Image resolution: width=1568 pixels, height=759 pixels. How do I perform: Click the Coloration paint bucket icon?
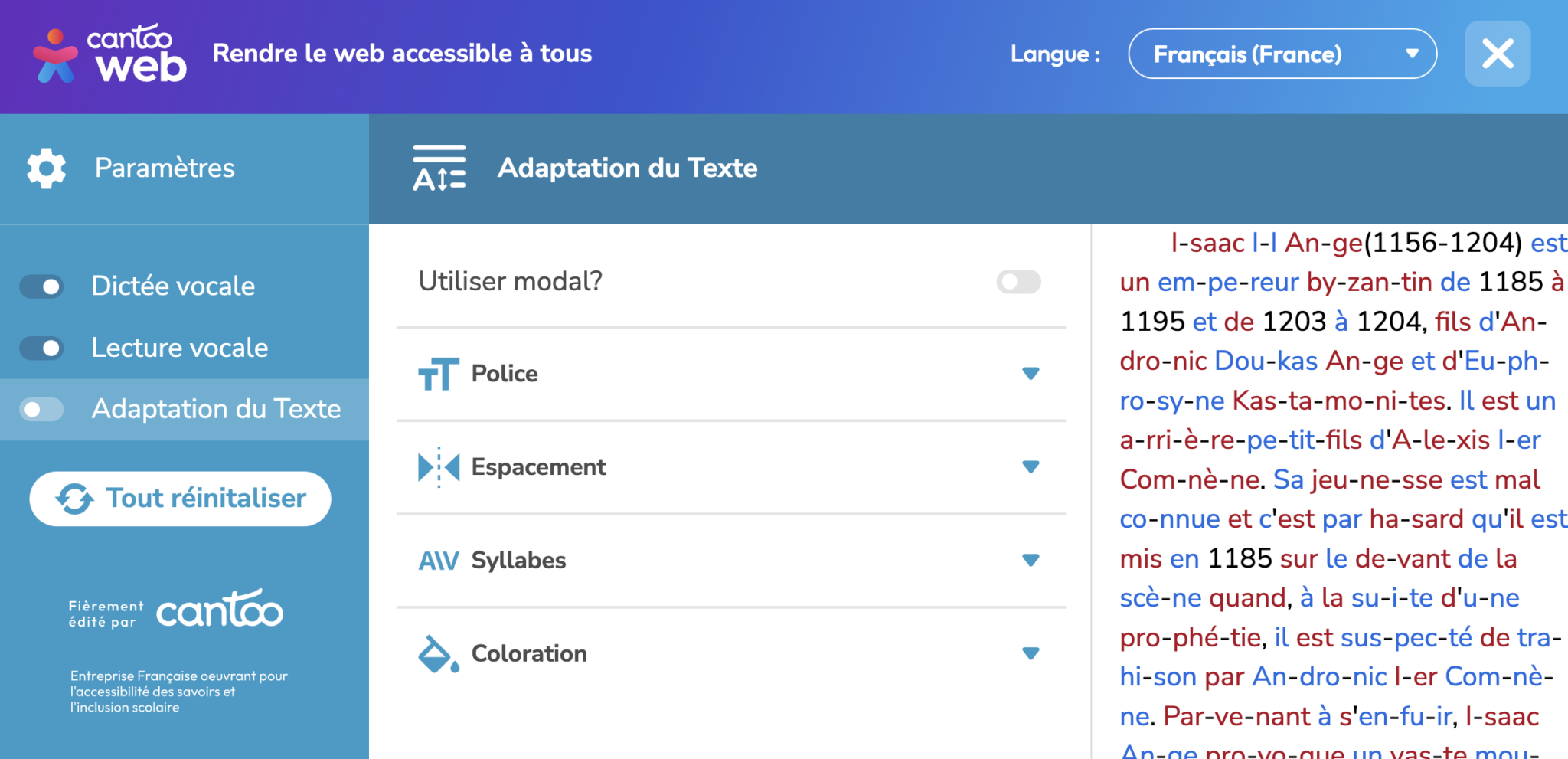pyautogui.click(x=436, y=653)
